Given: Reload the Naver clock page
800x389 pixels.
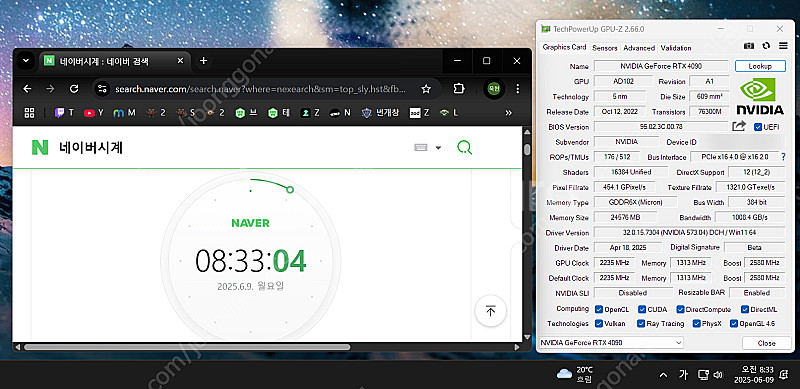Looking at the screenshot, I should tap(74, 89).
